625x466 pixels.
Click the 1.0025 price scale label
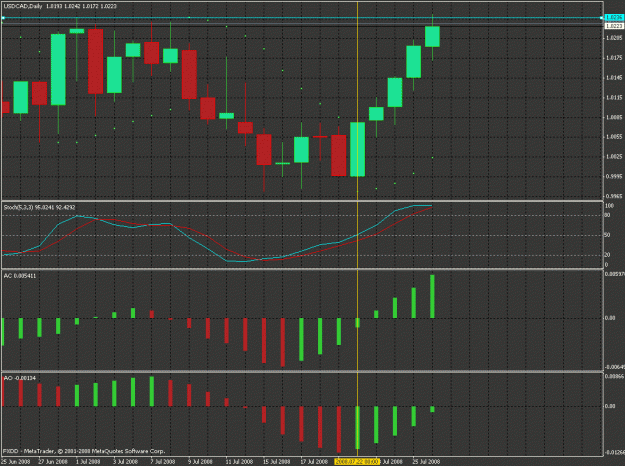click(614, 157)
